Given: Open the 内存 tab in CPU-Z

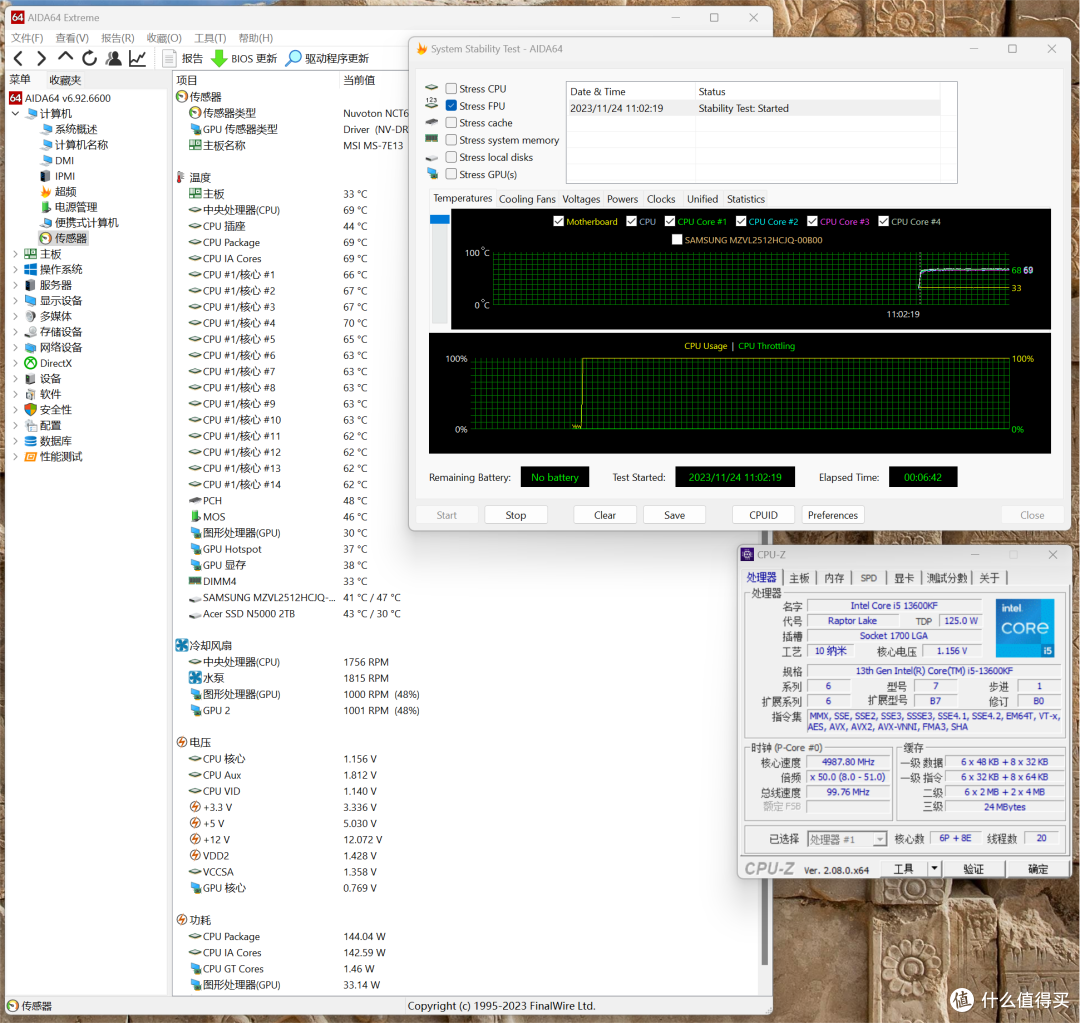Looking at the screenshot, I should tap(834, 578).
